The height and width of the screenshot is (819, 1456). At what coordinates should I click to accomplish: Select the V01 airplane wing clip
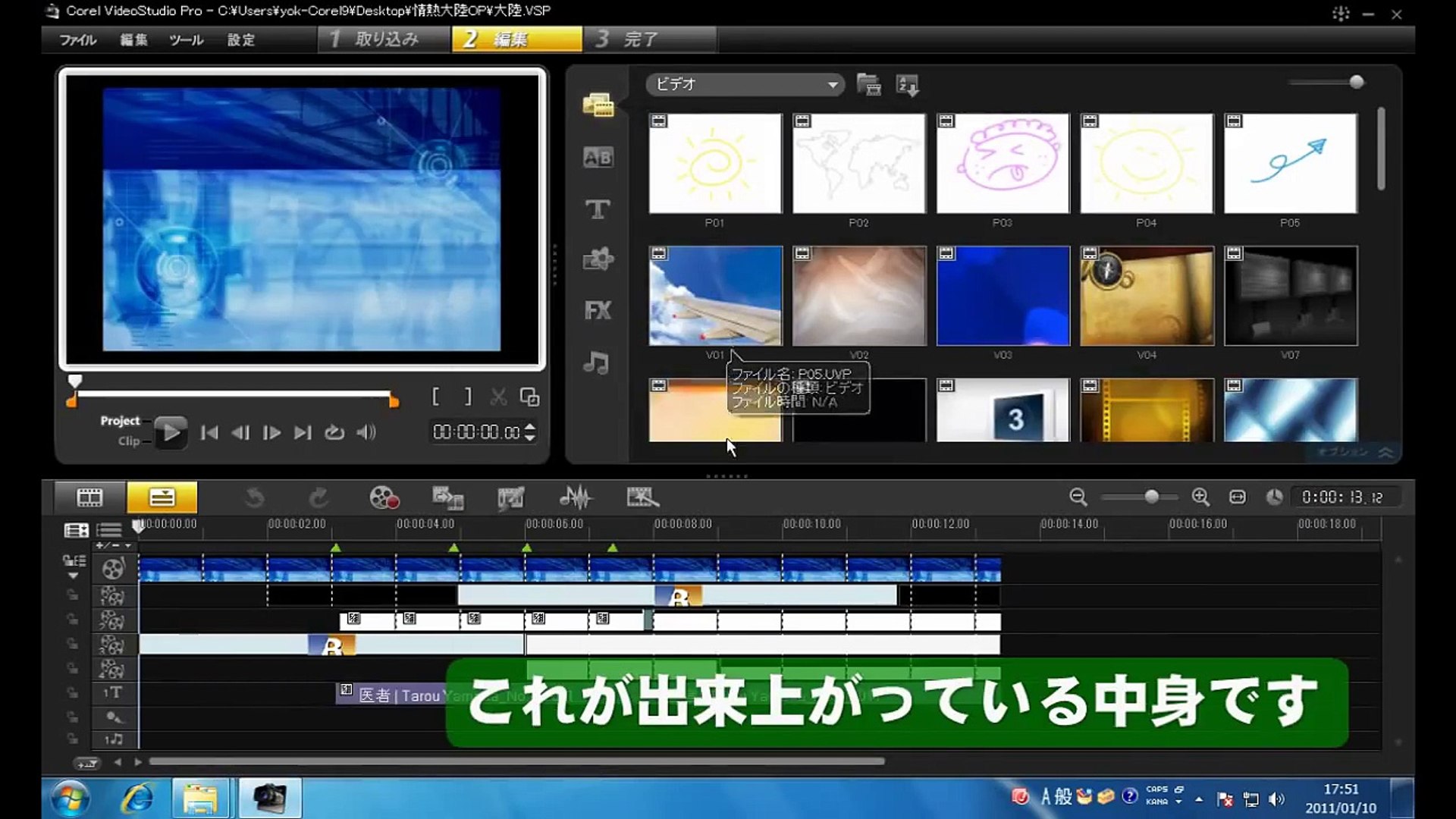(x=715, y=296)
